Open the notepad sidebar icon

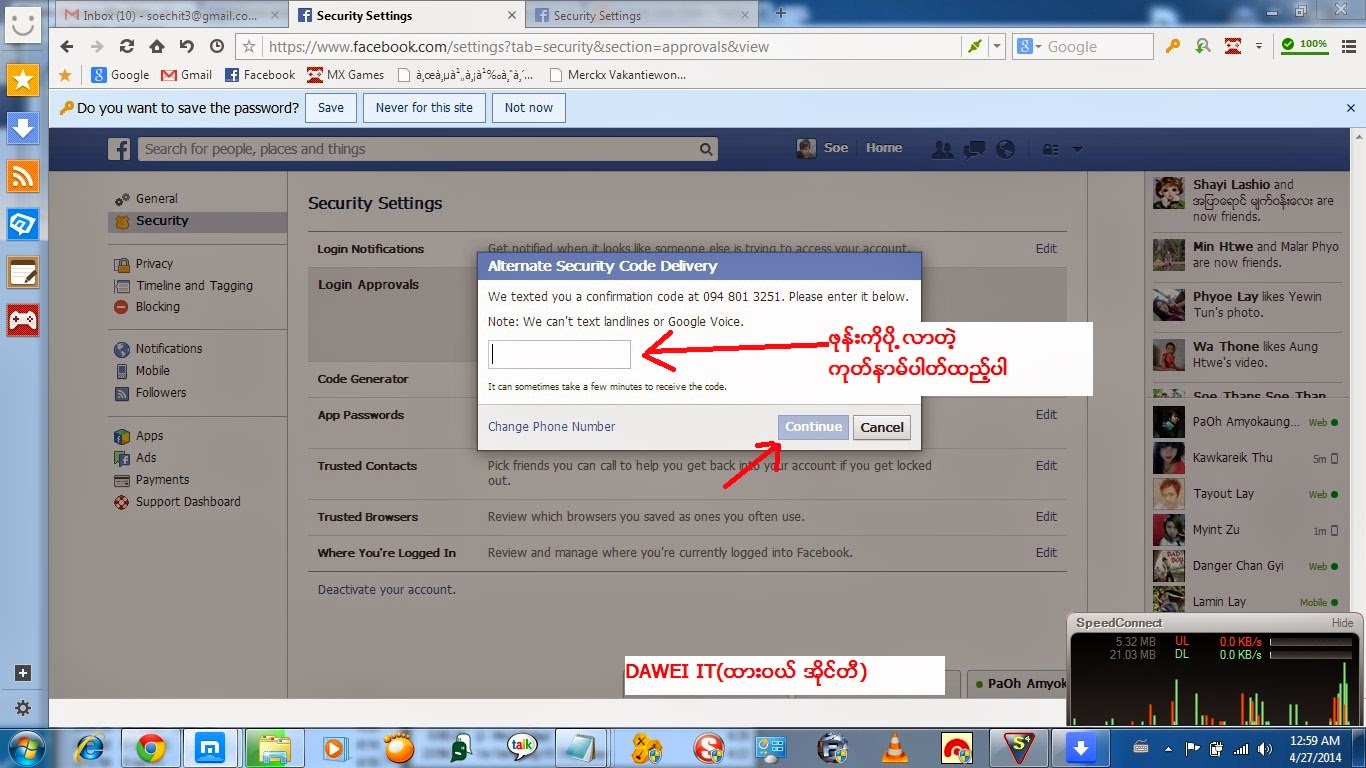pyautogui.click(x=22, y=272)
